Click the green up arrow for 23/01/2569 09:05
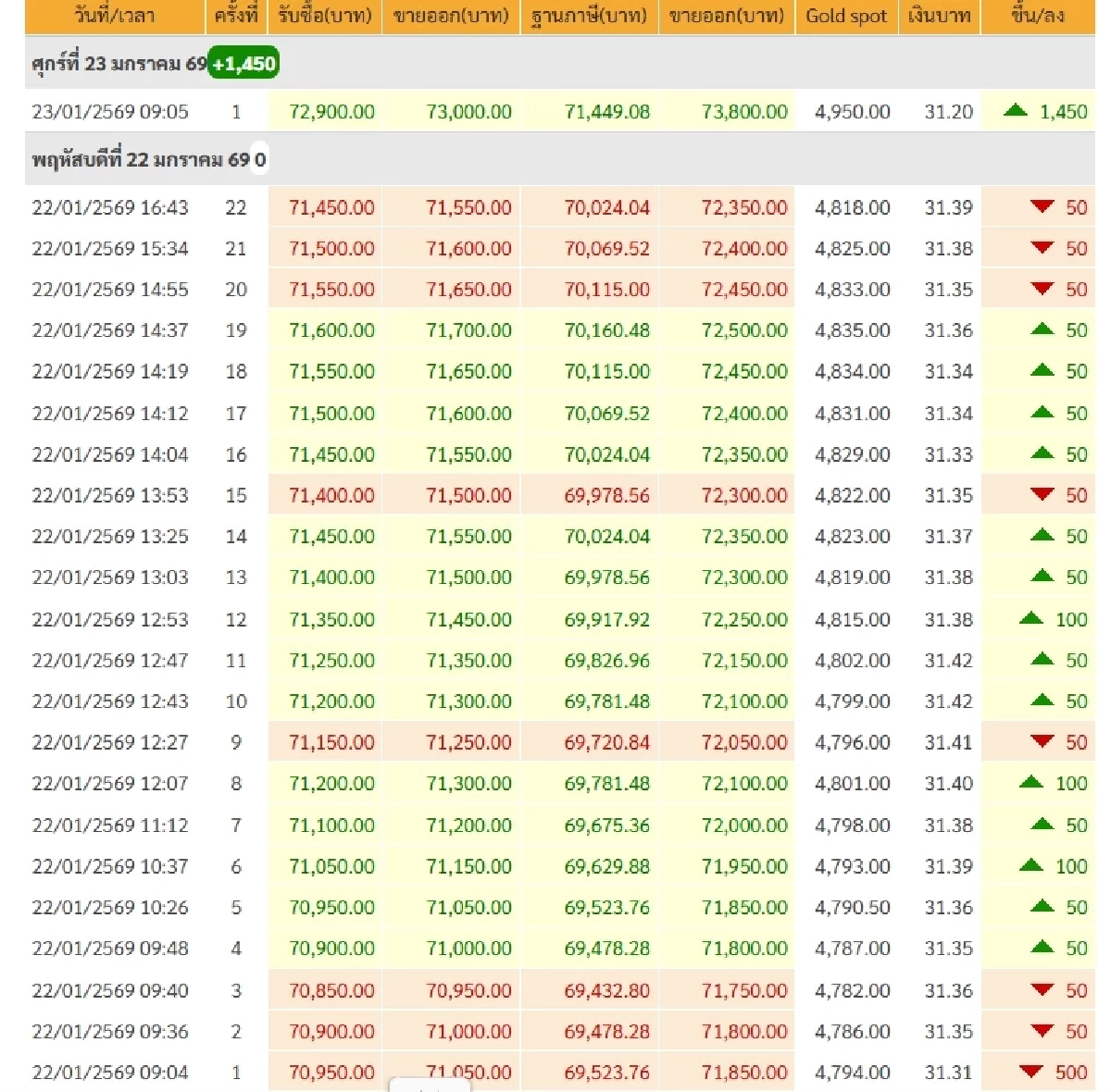1111x1092 pixels. click(1016, 111)
